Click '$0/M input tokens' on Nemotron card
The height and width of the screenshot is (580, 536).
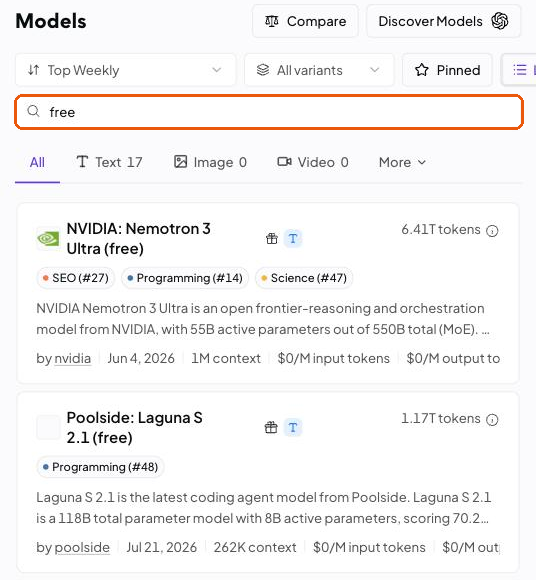(x=334, y=358)
